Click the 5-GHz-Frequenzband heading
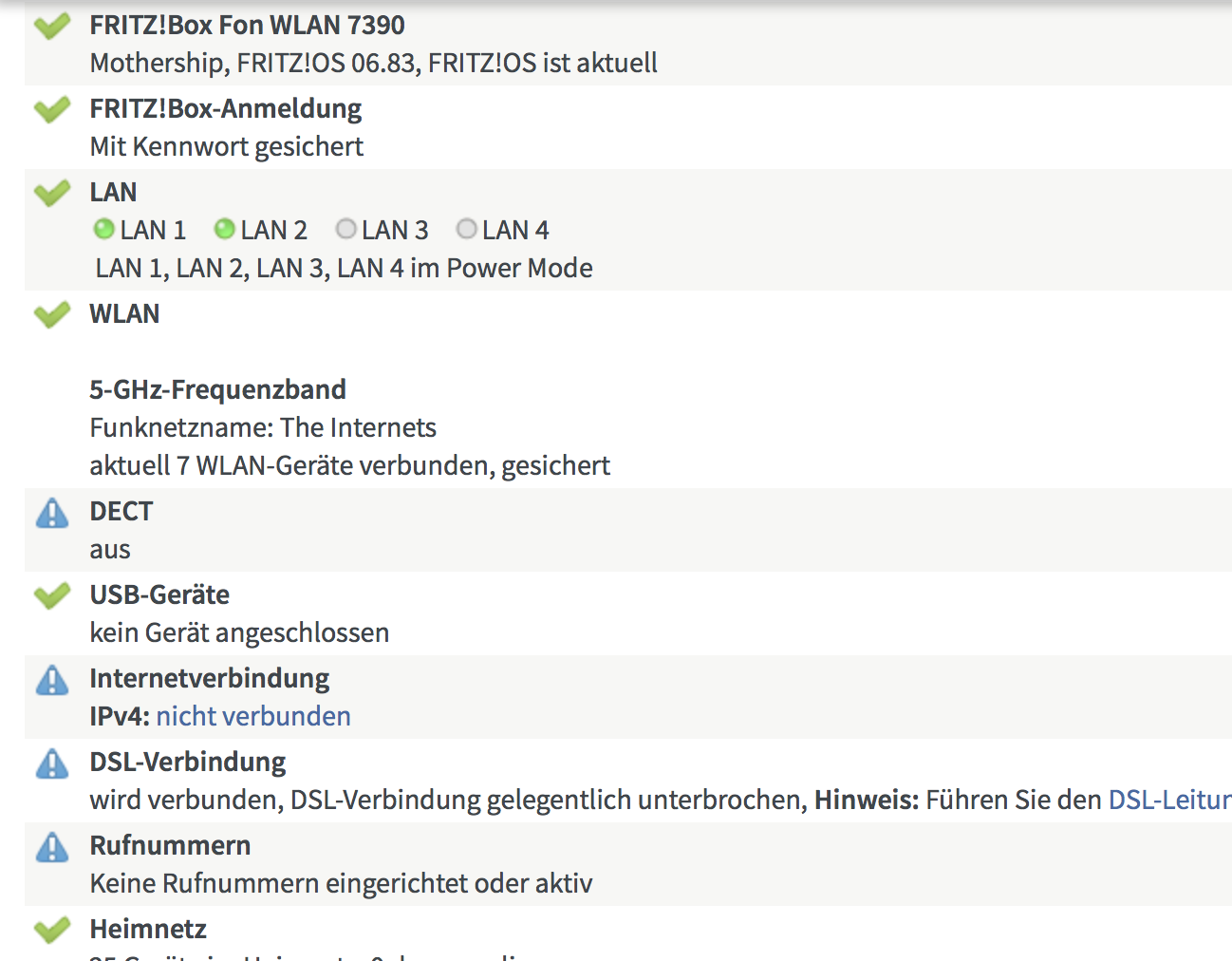Viewport: 1232px width, 961px height. pyautogui.click(x=217, y=389)
